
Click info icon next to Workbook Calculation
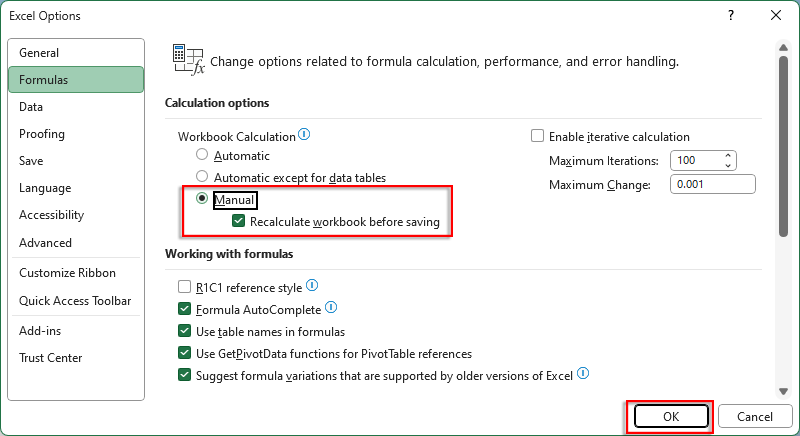[305, 135]
